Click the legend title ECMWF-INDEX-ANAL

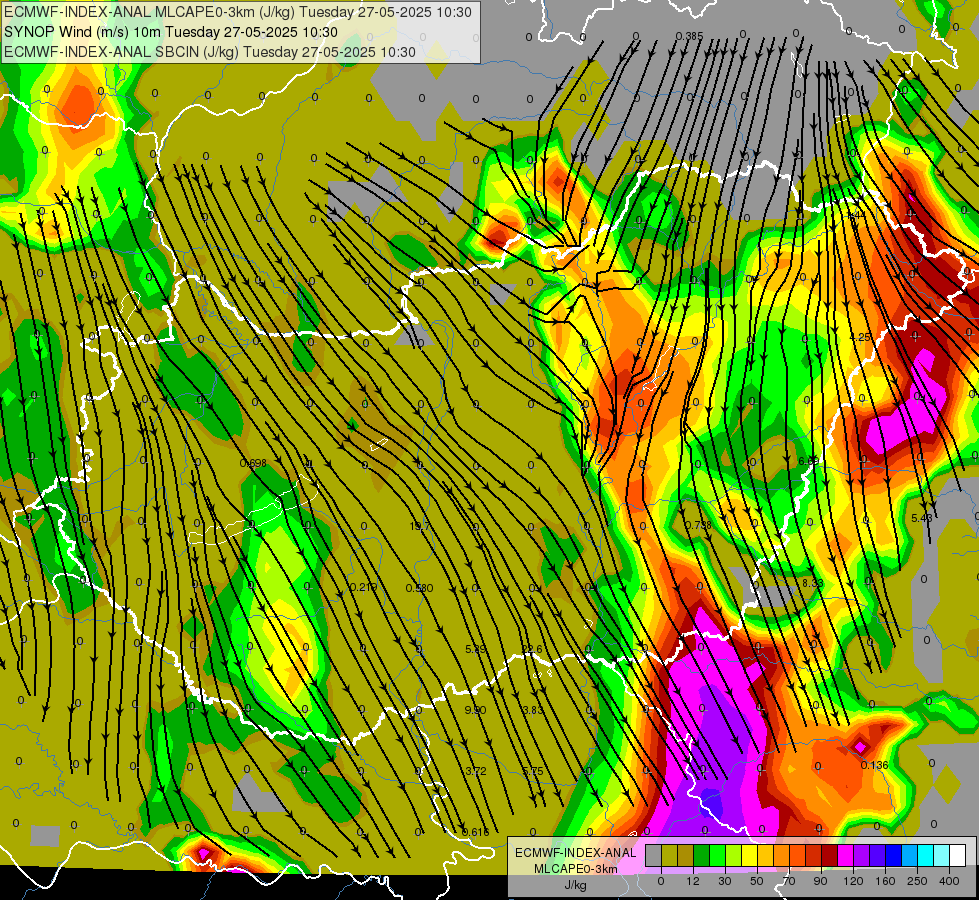(x=575, y=853)
